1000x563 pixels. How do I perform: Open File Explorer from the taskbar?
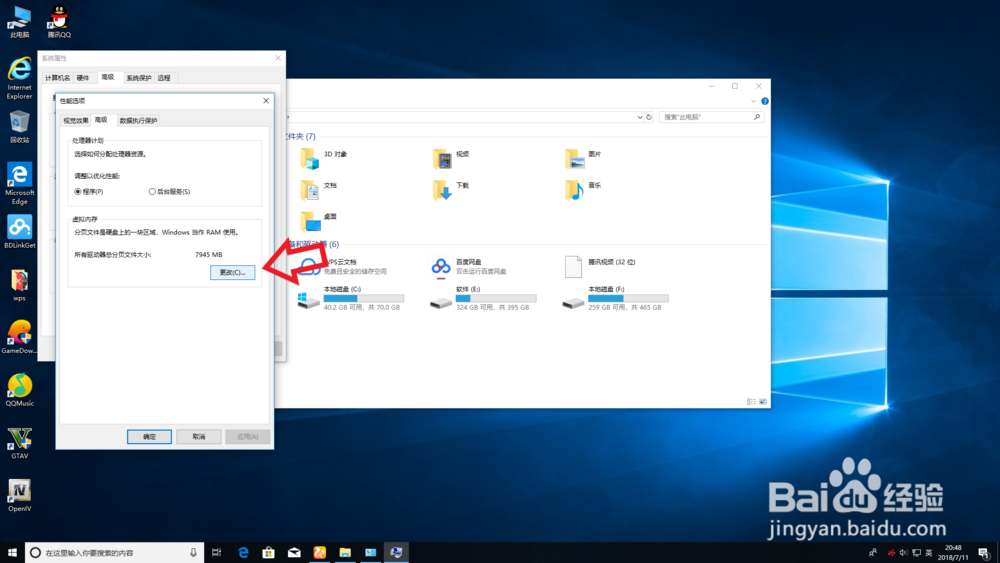[345, 553]
